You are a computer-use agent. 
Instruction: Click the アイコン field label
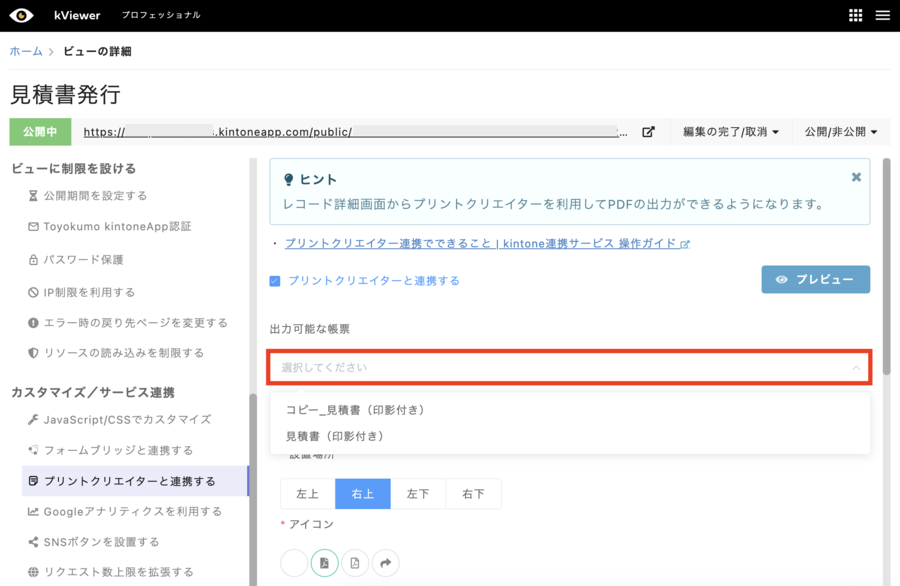[x=311, y=524]
